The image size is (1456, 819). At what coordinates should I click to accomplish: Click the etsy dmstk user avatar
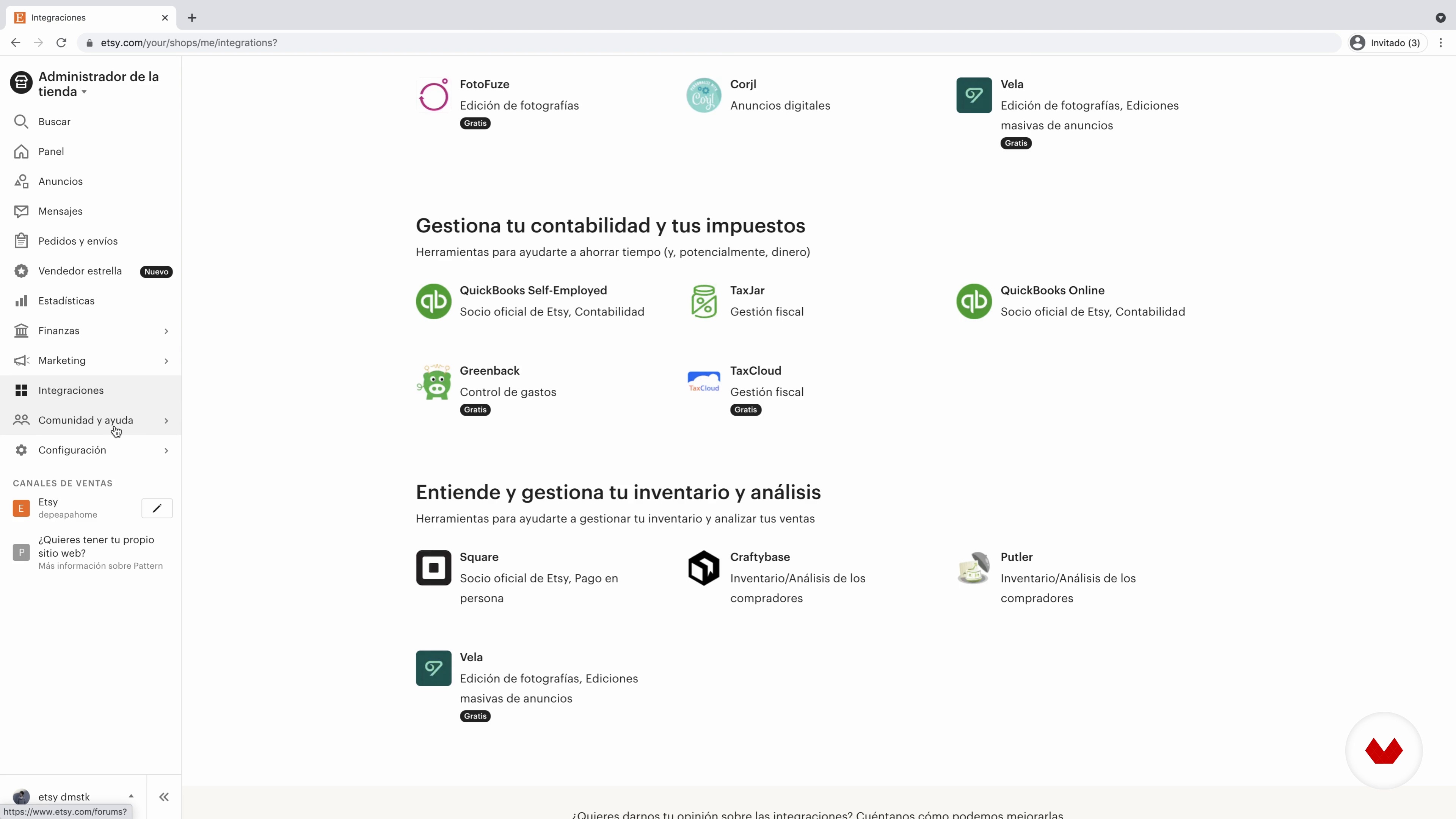(21, 797)
